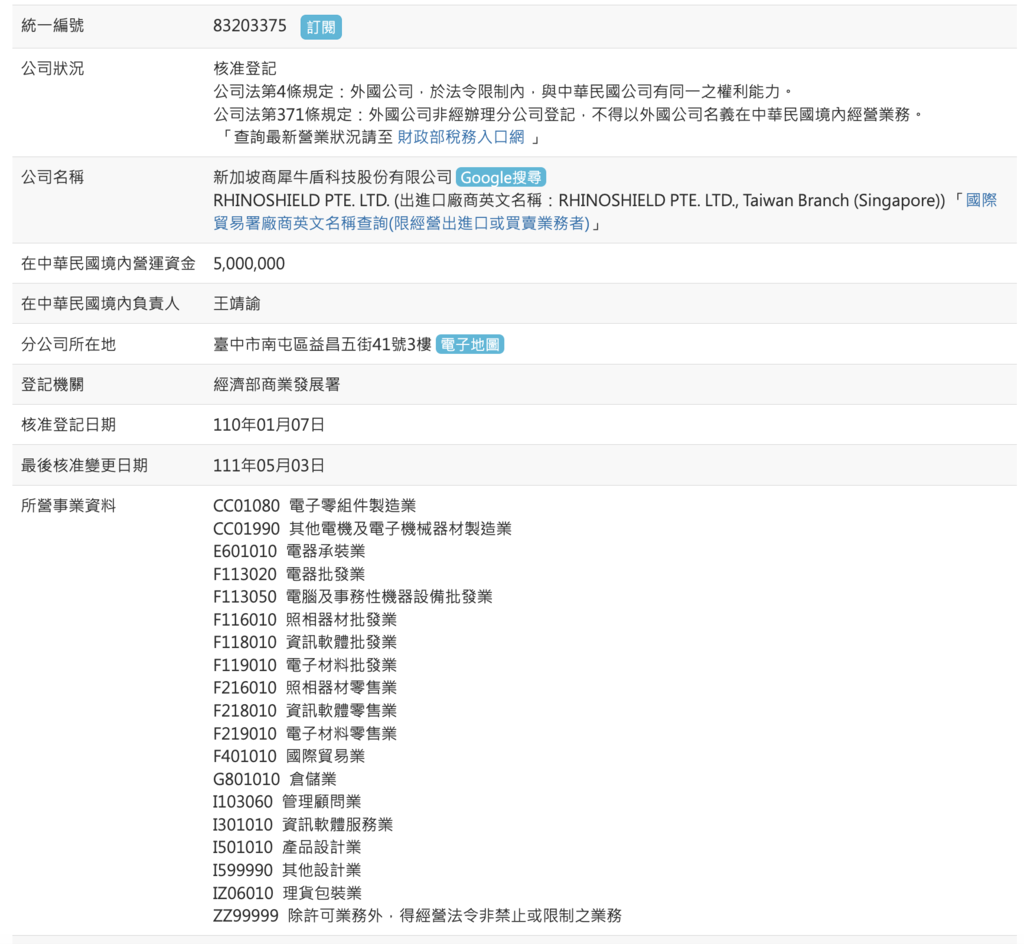Viewport: 1024px width, 944px height.
Task: Click business item I301010 資訊軟體服務業
Action: click(303, 825)
